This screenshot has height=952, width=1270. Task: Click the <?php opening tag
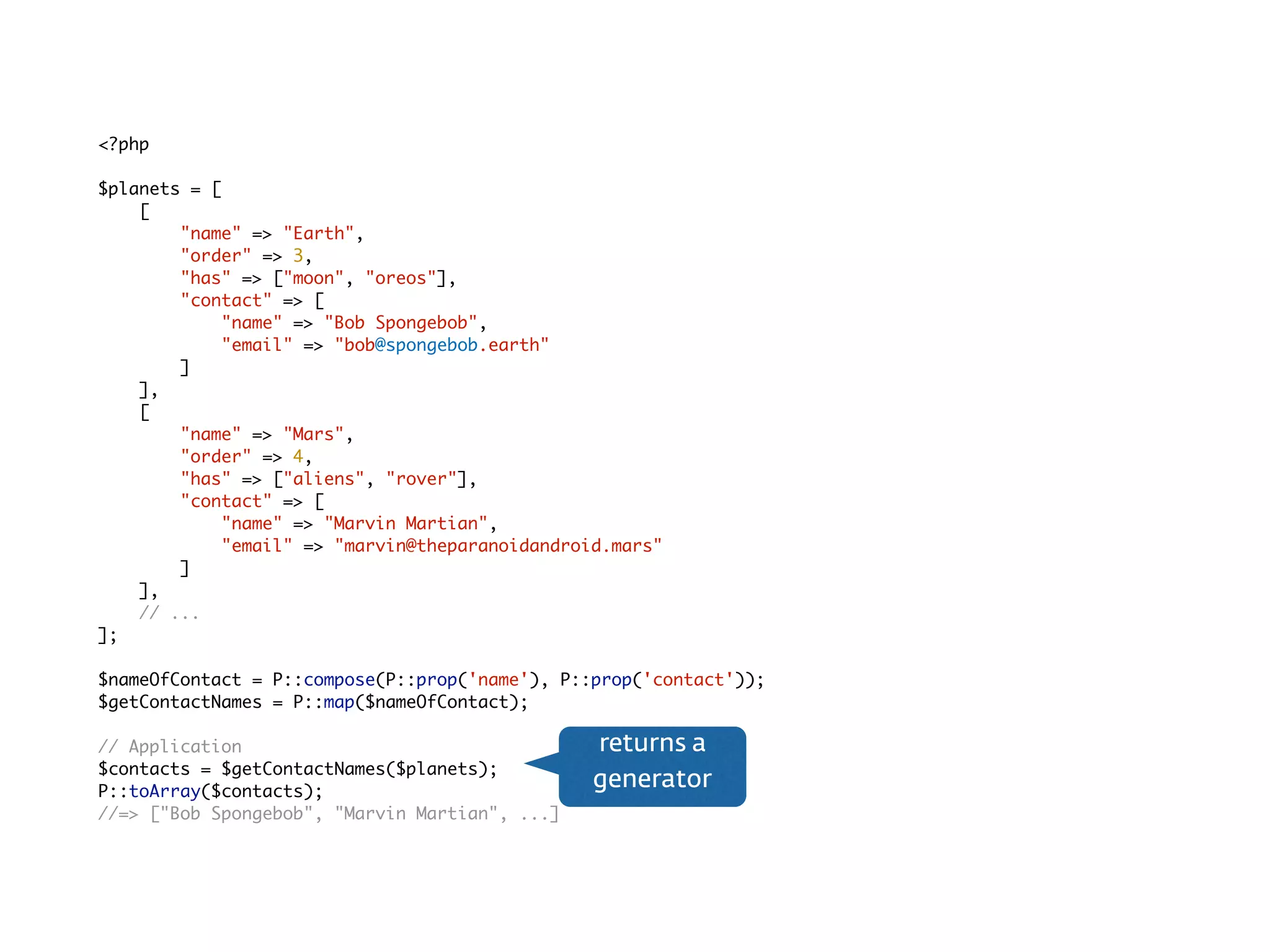pyautogui.click(x=123, y=144)
